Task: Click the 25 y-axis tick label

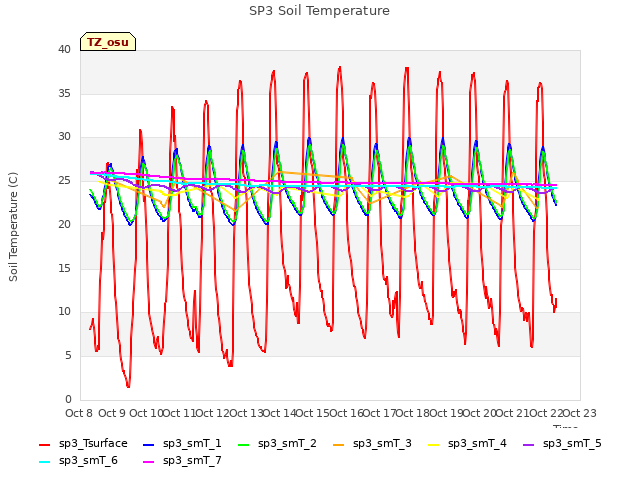Action: click(64, 181)
